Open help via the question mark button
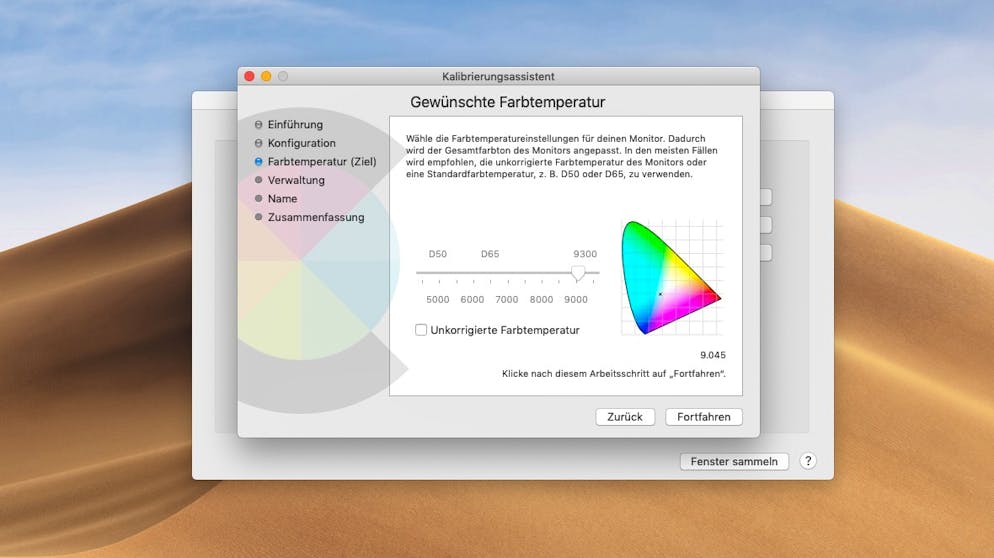 (x=808, y=461)
